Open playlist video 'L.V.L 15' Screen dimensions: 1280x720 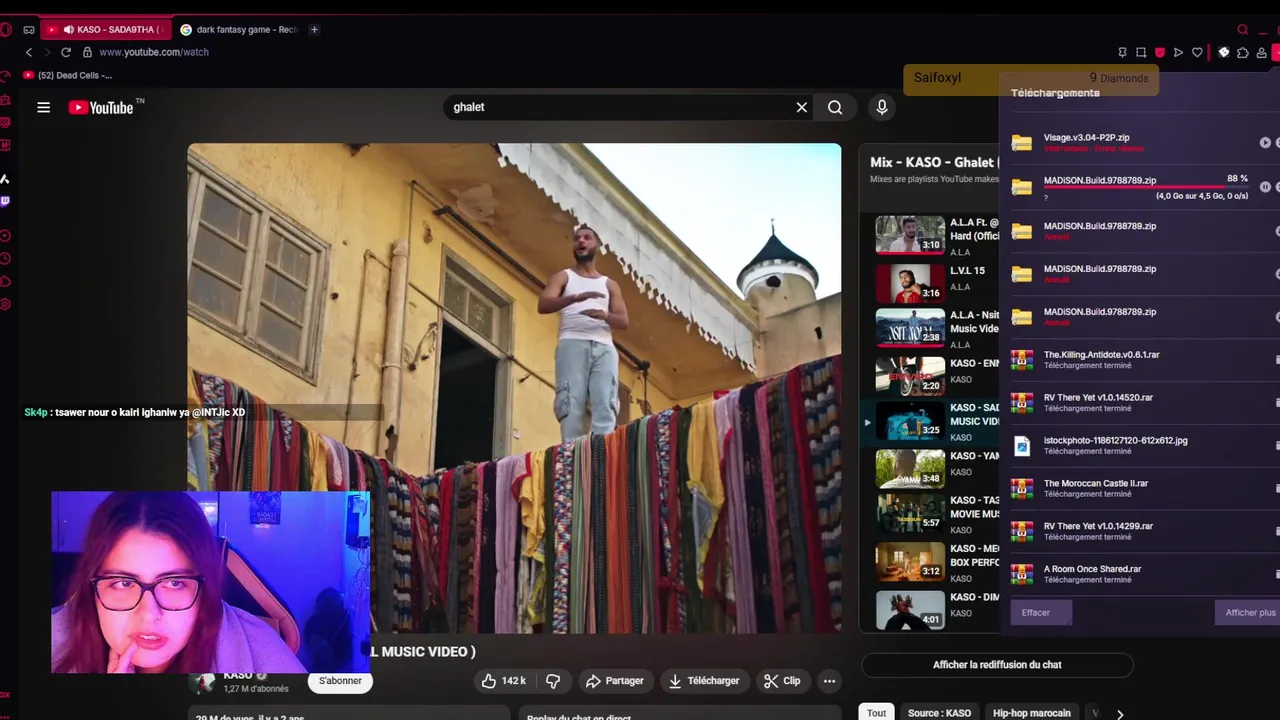pyautogui.click(x=967, y=271)
